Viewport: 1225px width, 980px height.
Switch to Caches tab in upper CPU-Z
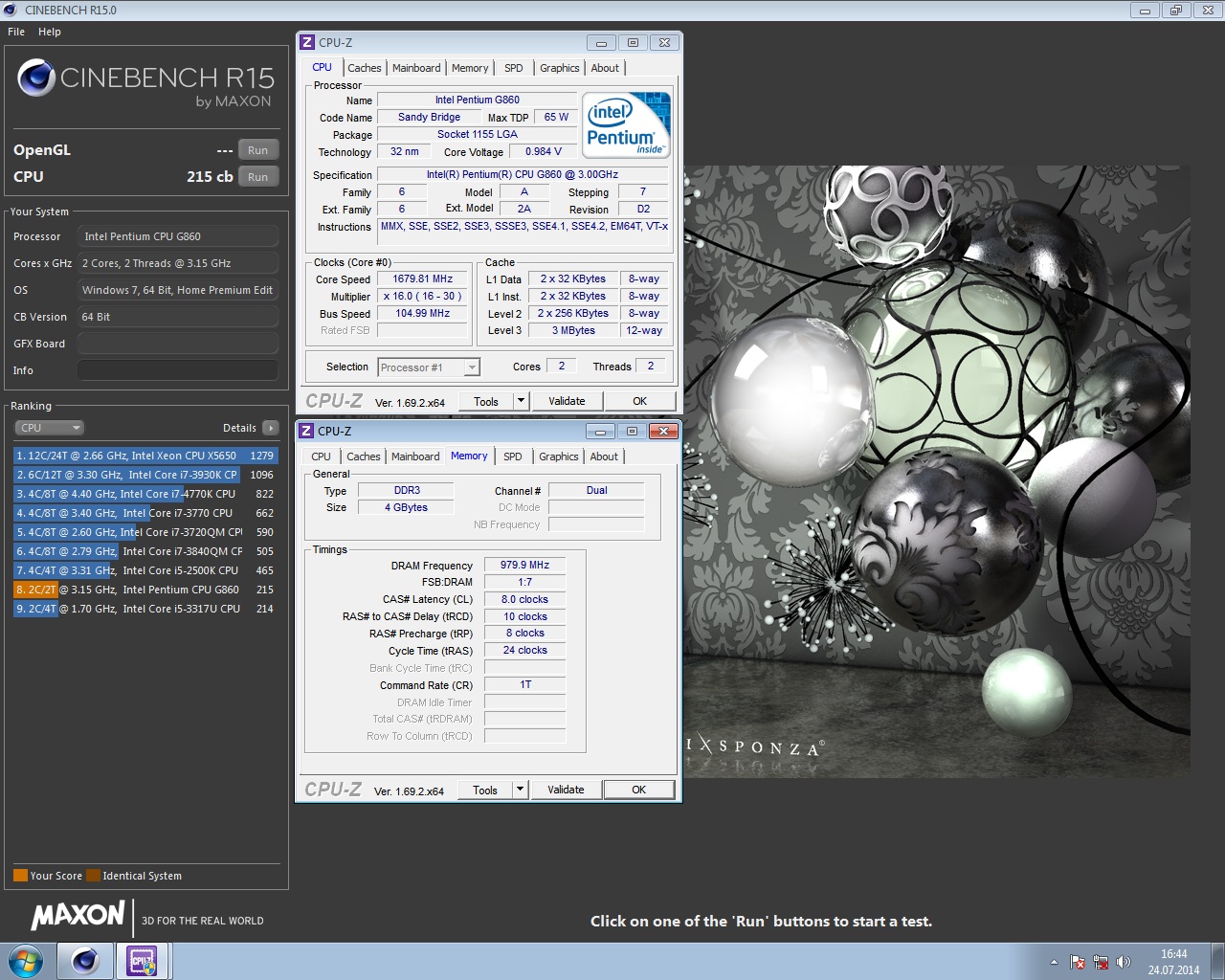[365, 68]
